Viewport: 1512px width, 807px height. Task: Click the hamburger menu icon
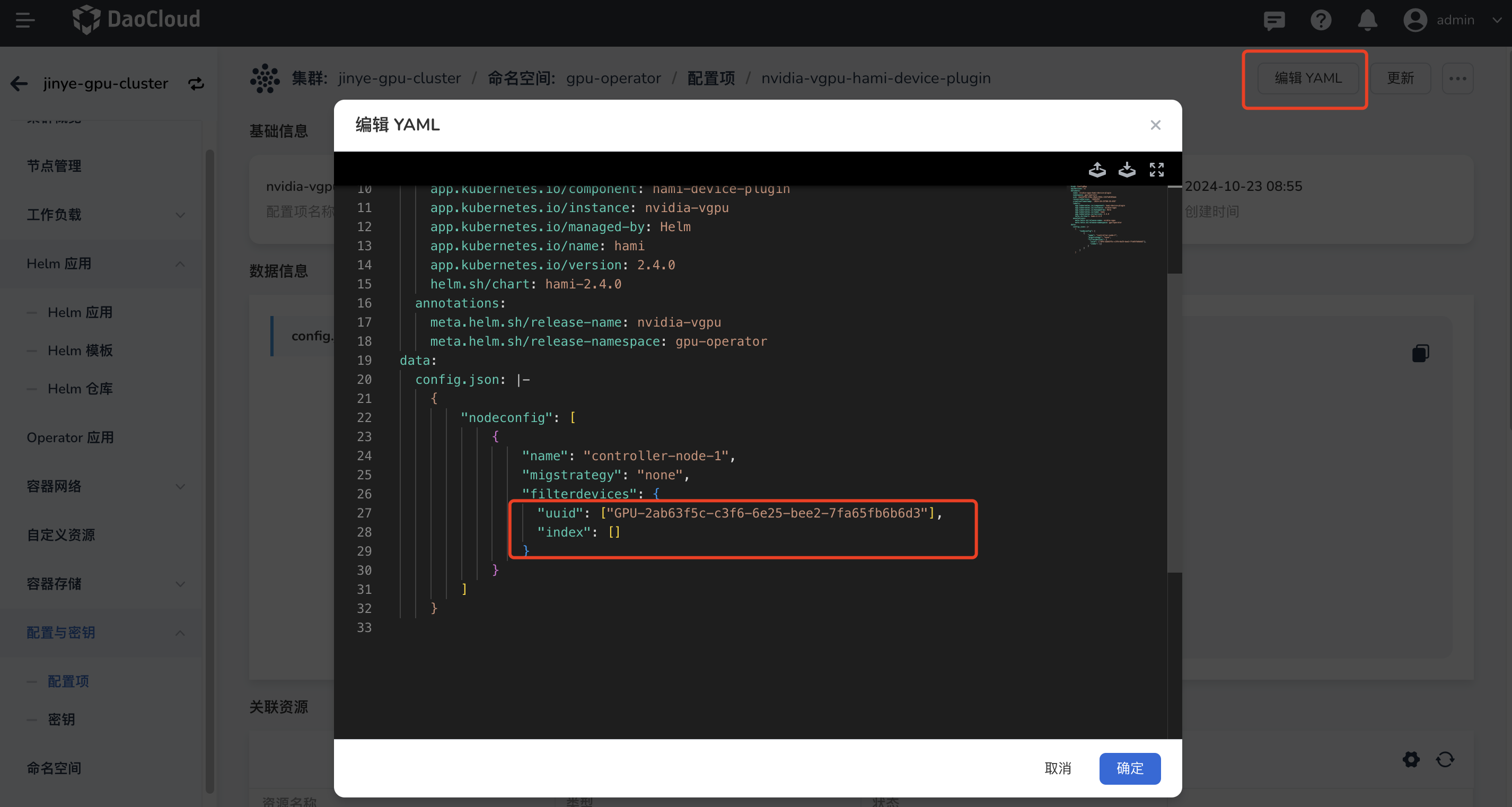24,21
